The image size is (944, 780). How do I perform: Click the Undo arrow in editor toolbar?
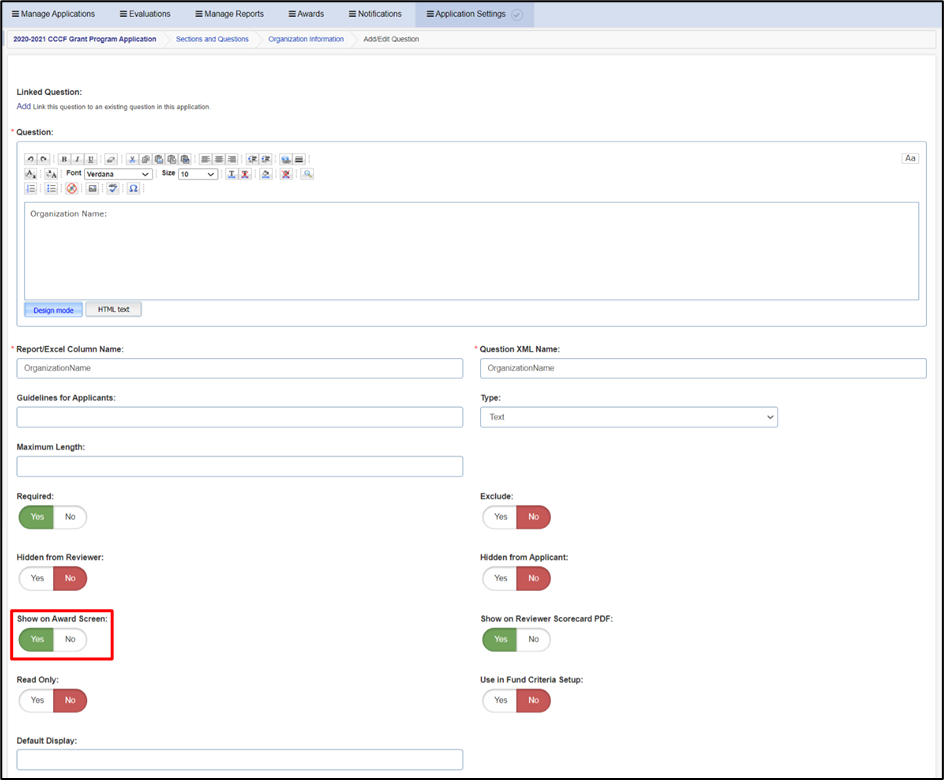click(x=30, y=159)
